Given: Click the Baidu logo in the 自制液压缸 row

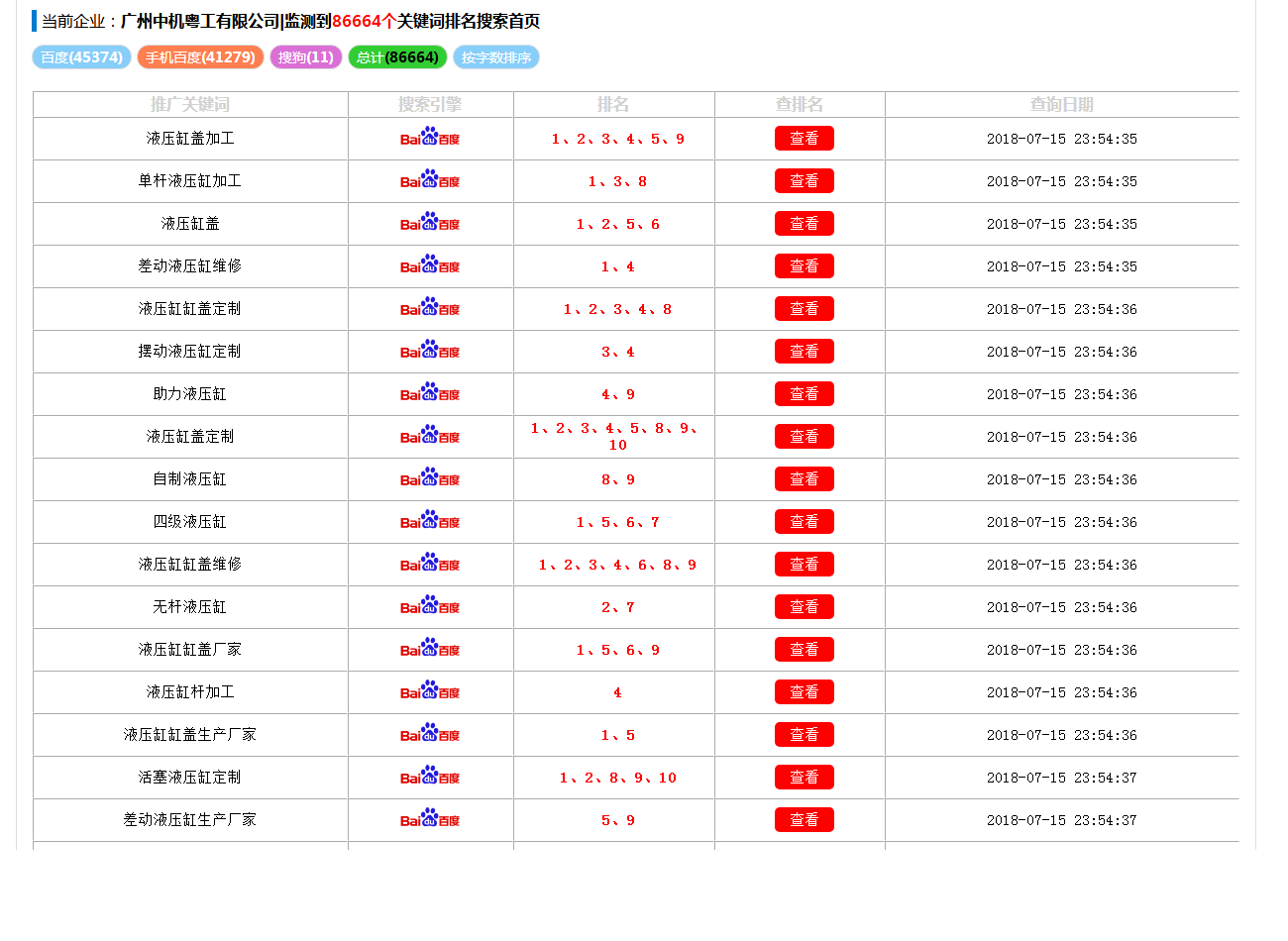Looking at the screenshot, I should (430, 478).
